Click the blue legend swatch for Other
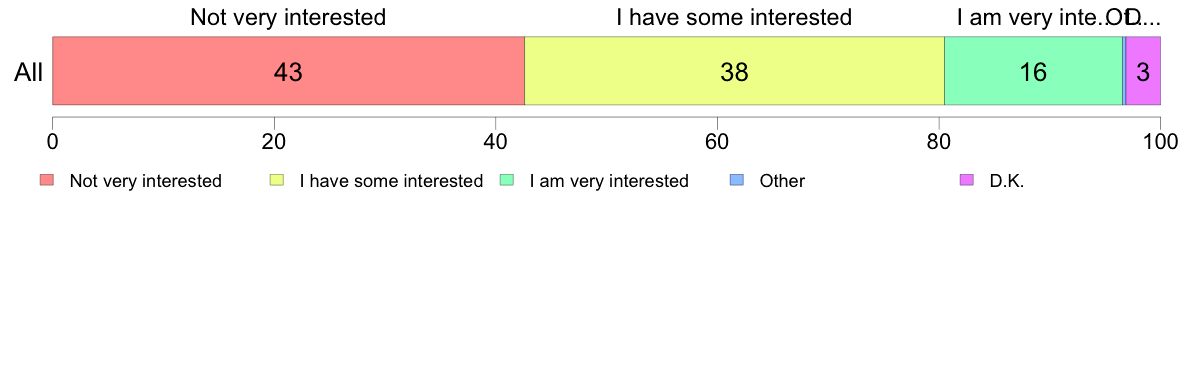This screenshot has height=368, width=1188. [x=736, y=180]
